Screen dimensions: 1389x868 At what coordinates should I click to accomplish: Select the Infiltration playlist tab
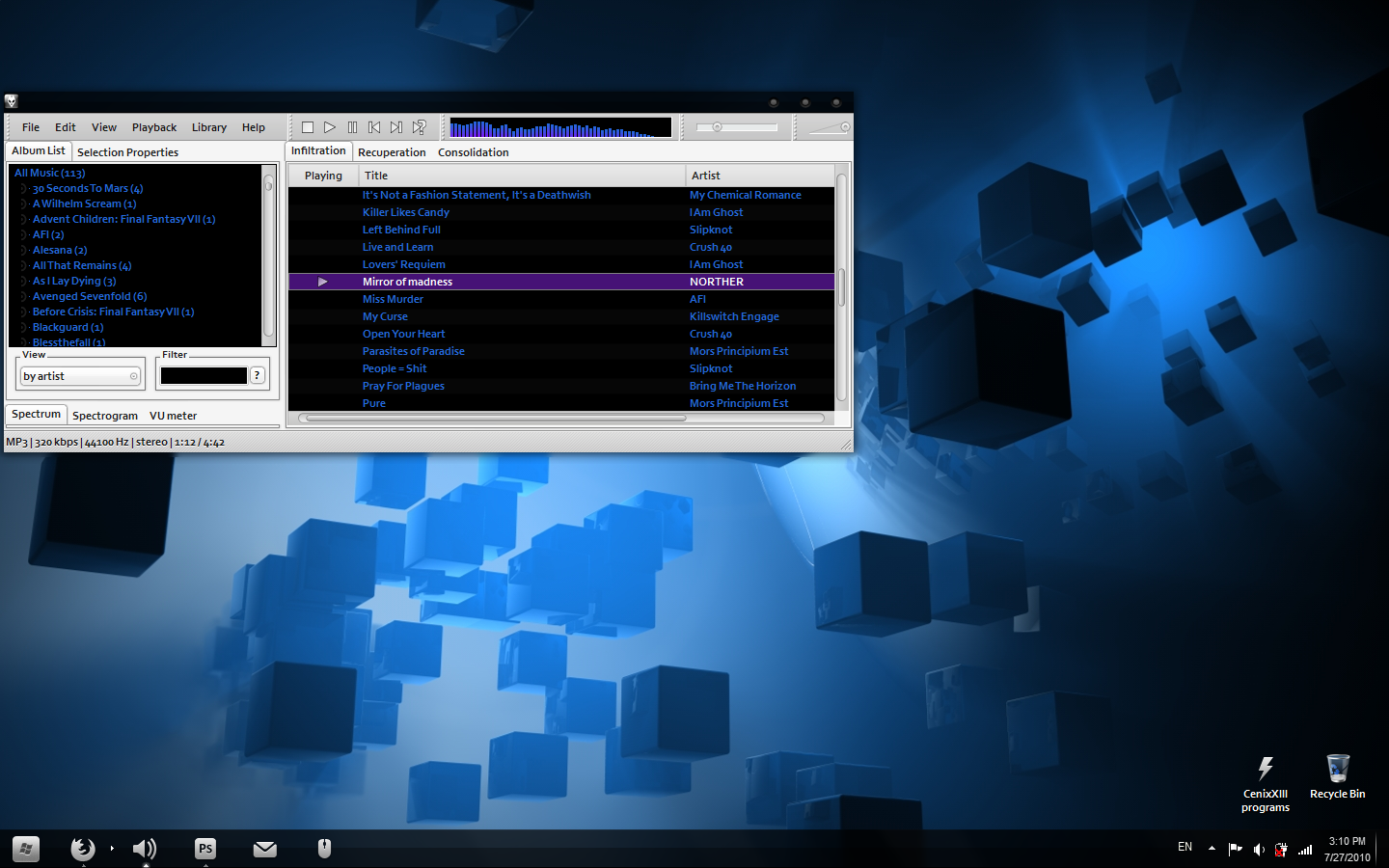(318, 150)
